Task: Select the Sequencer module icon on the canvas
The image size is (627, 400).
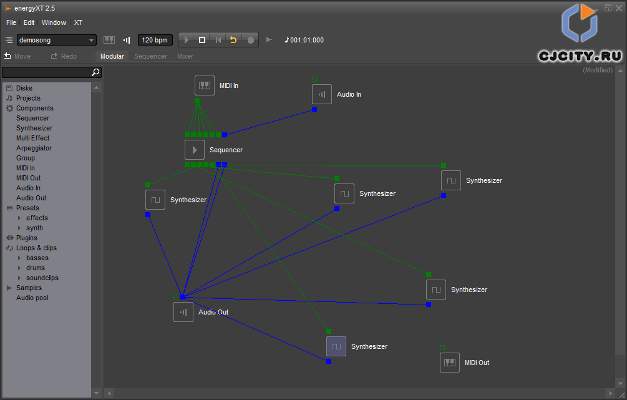Action: 194,150
